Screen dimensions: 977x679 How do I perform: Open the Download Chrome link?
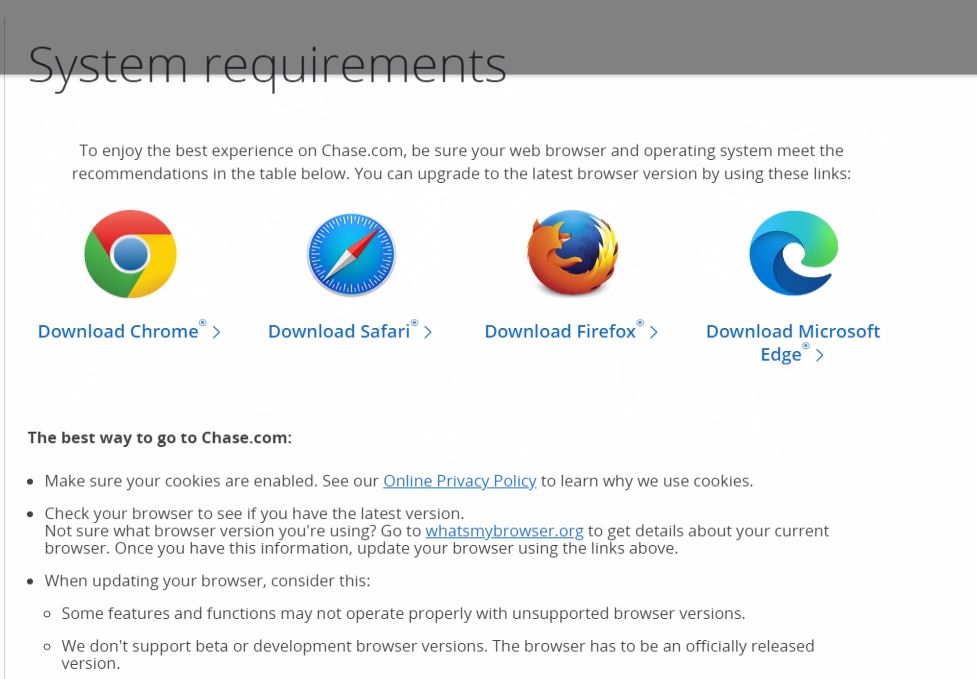tap(118, 332)
